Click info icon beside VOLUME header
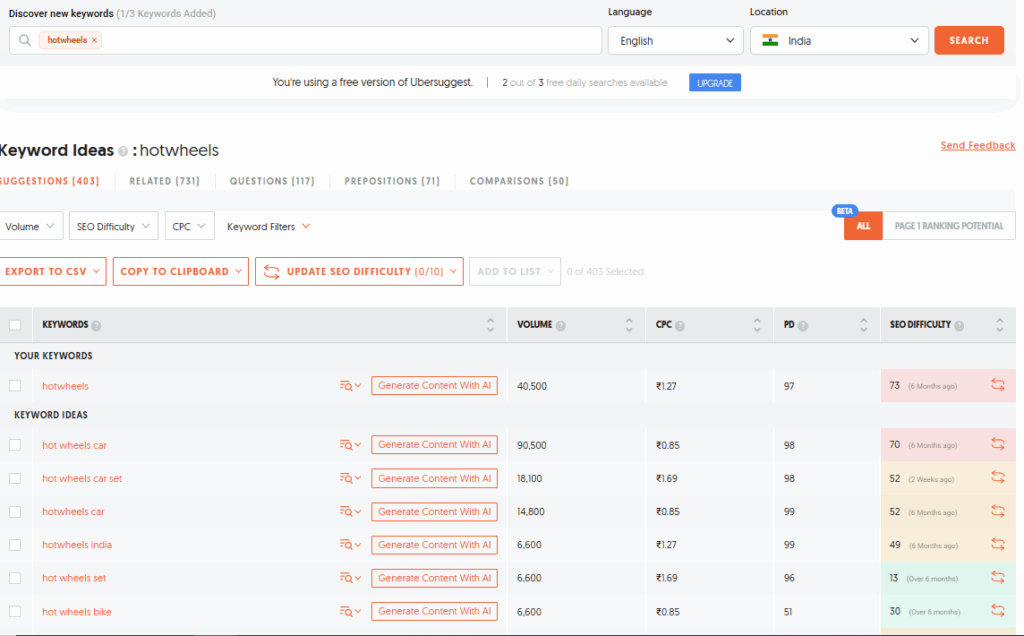The width and height of the screenshot is (1024, 636). tap(560, 326)
